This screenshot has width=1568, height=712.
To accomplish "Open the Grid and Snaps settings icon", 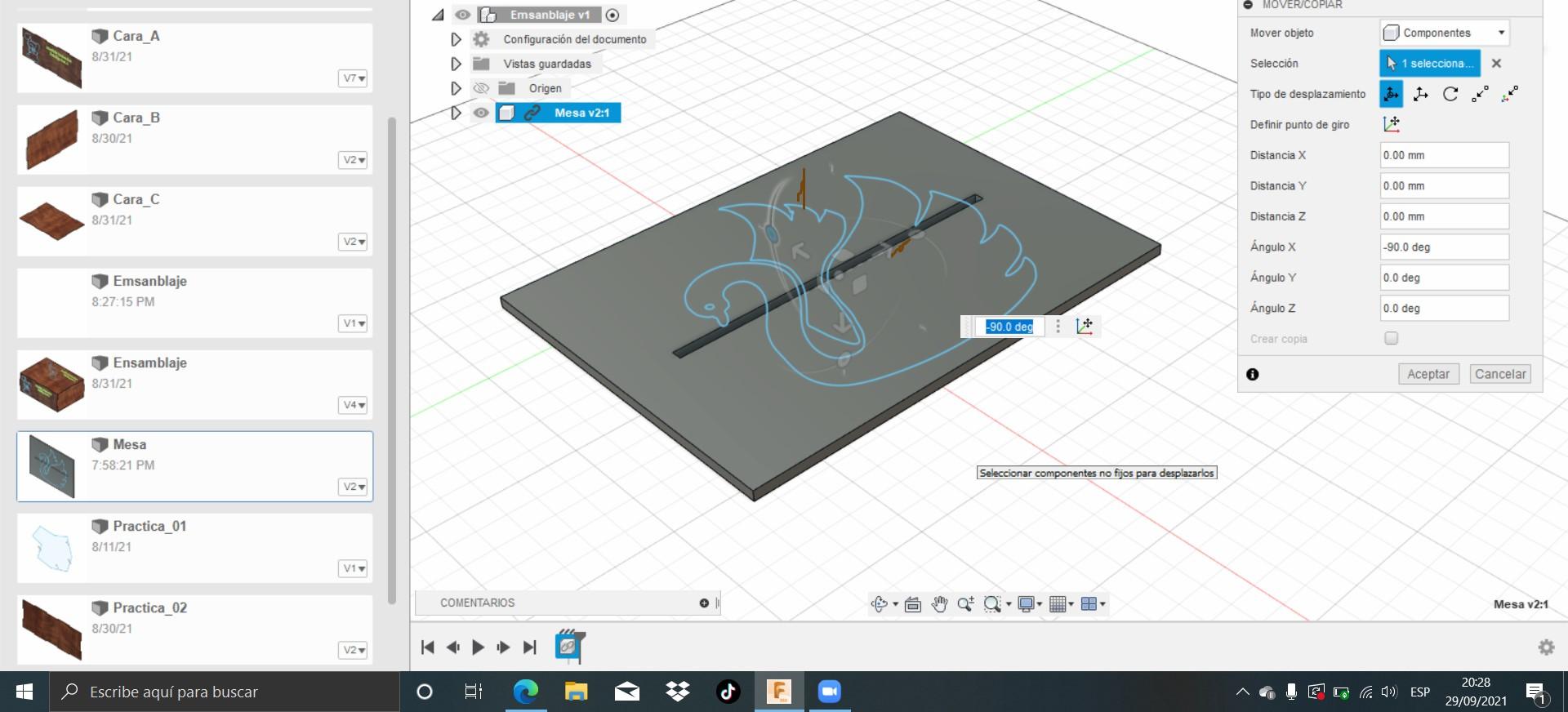I will (x=1058, y=604).
